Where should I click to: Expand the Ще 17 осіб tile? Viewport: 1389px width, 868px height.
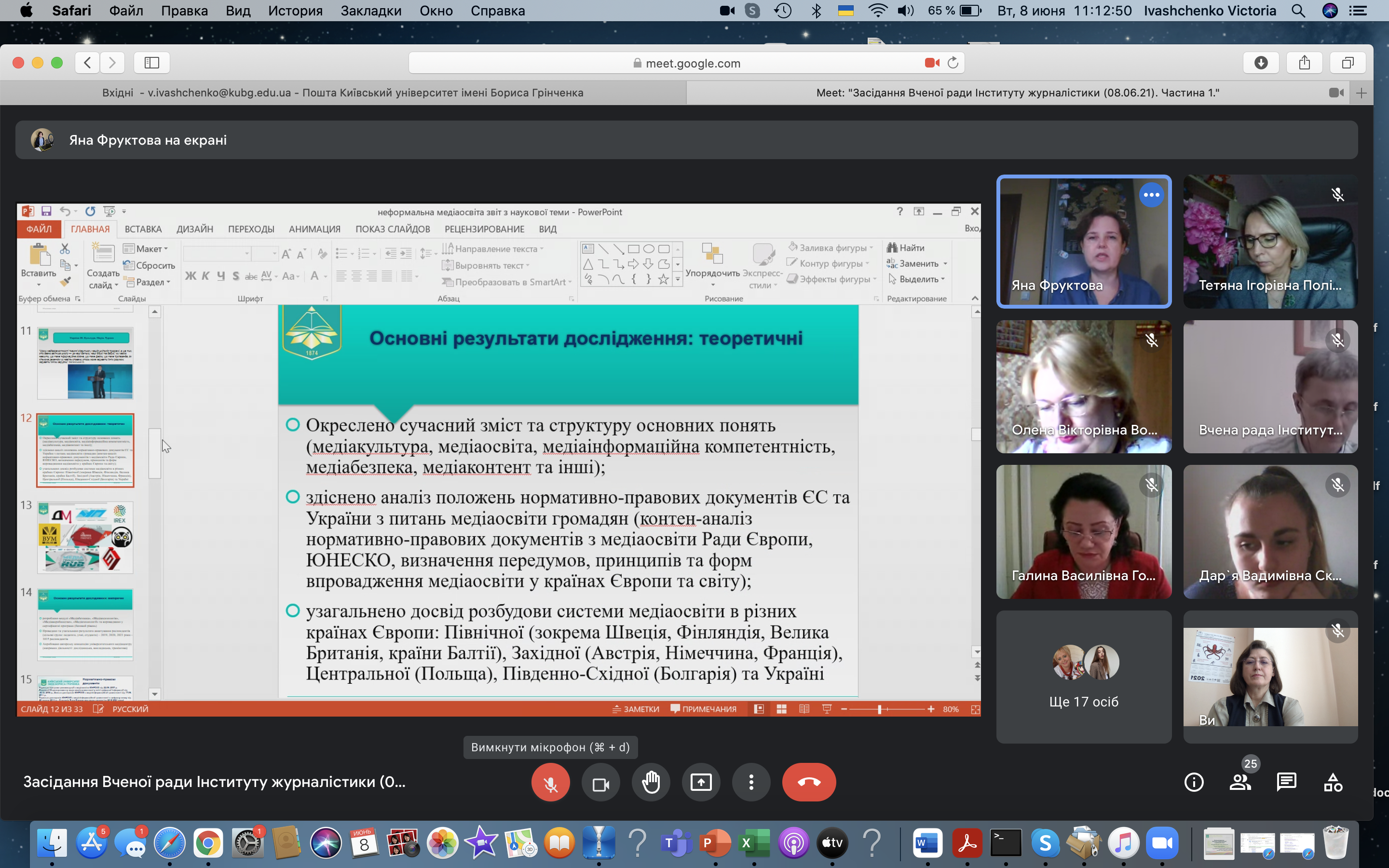click(x=1084, y=677)
